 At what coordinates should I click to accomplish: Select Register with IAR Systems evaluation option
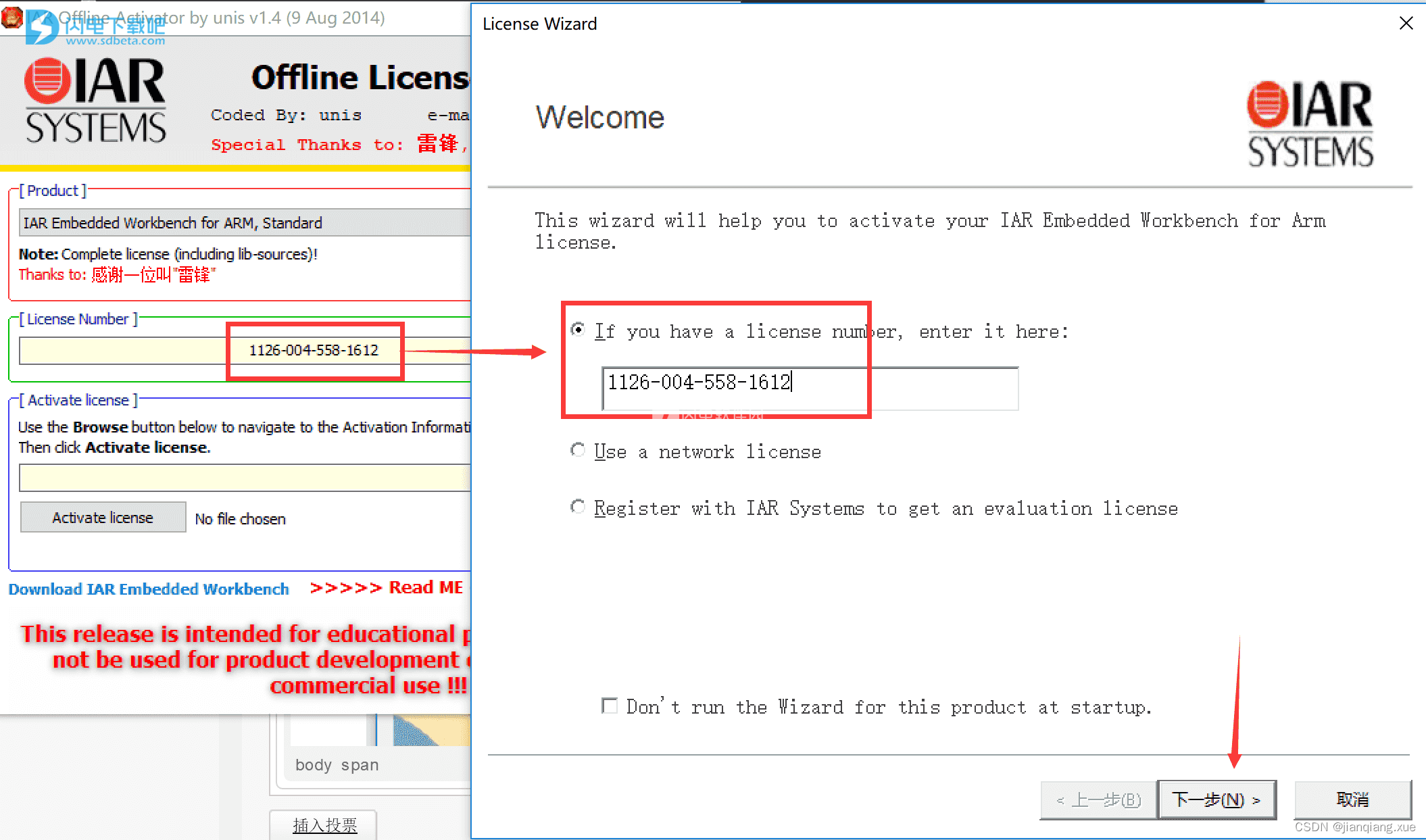pyautogui.click(x=578, y=509)
